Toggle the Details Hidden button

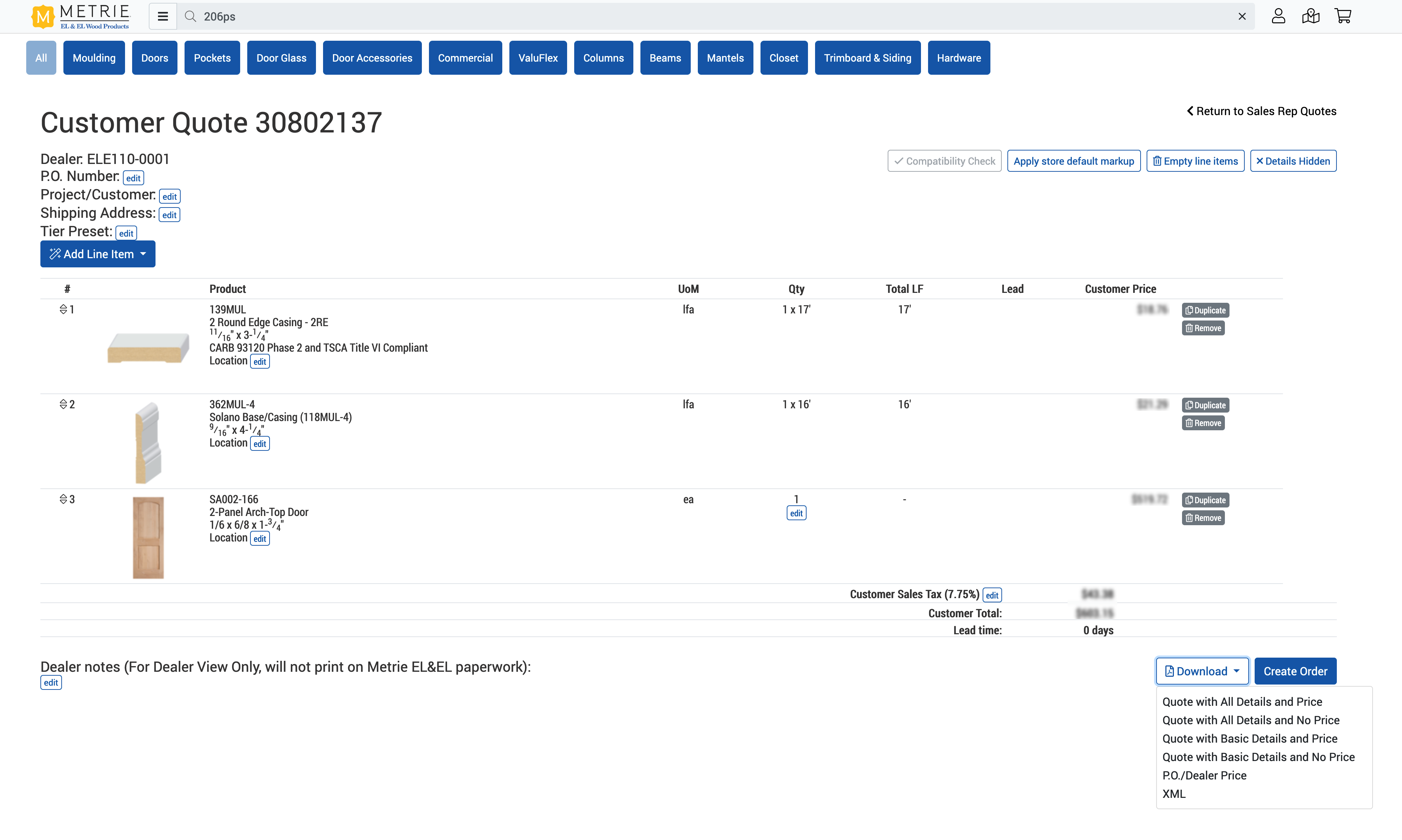1293,161
